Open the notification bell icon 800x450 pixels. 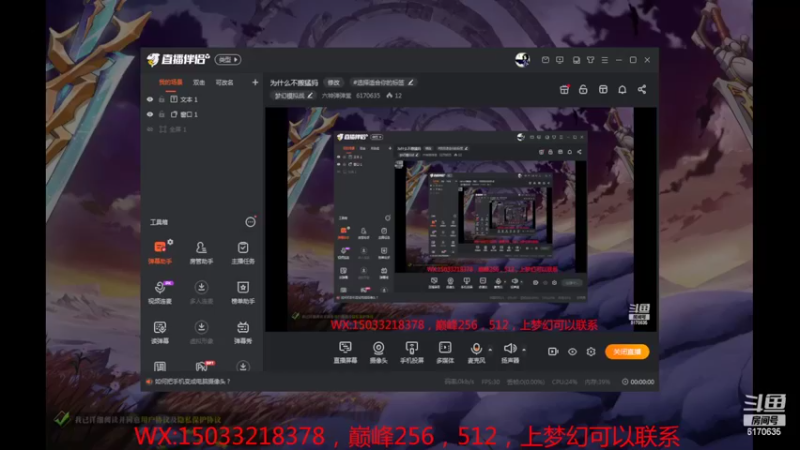(x=622, y=89)
